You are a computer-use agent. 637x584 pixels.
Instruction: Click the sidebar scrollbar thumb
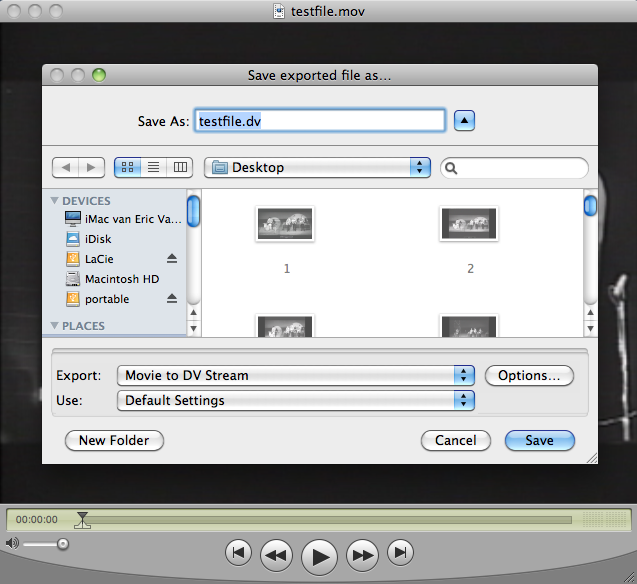point(193,211)
